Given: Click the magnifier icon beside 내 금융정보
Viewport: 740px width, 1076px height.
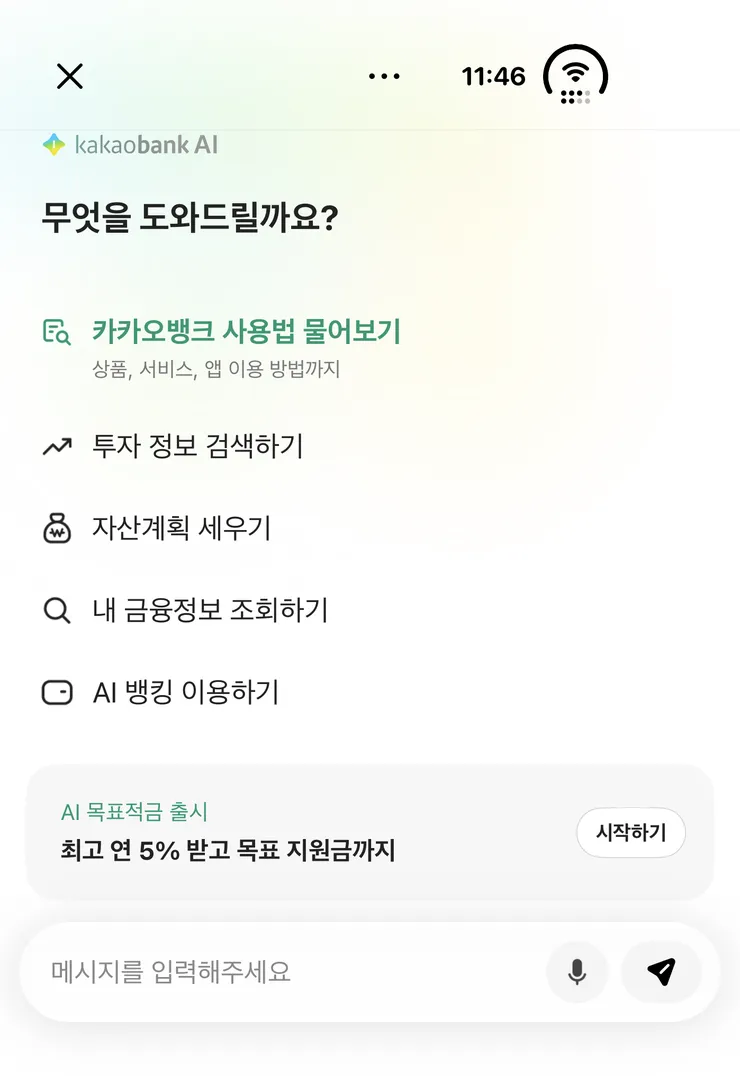Looking at the screenshot, I should pyautogui.click(x=57, y=610).
